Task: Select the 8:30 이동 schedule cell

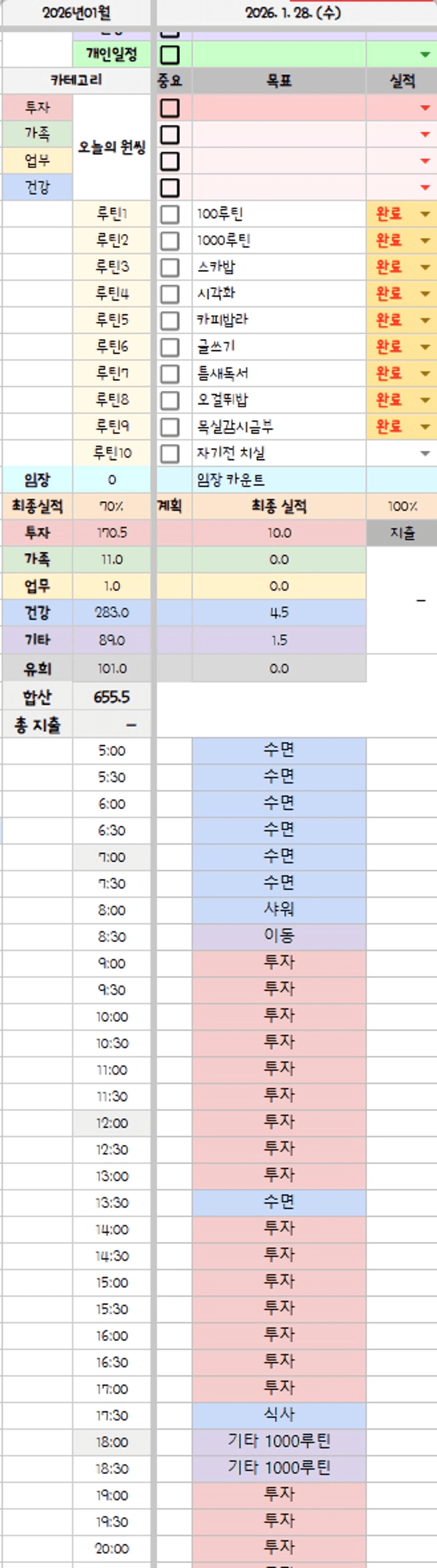Action: pyautogui.click(x=279, y=936)
